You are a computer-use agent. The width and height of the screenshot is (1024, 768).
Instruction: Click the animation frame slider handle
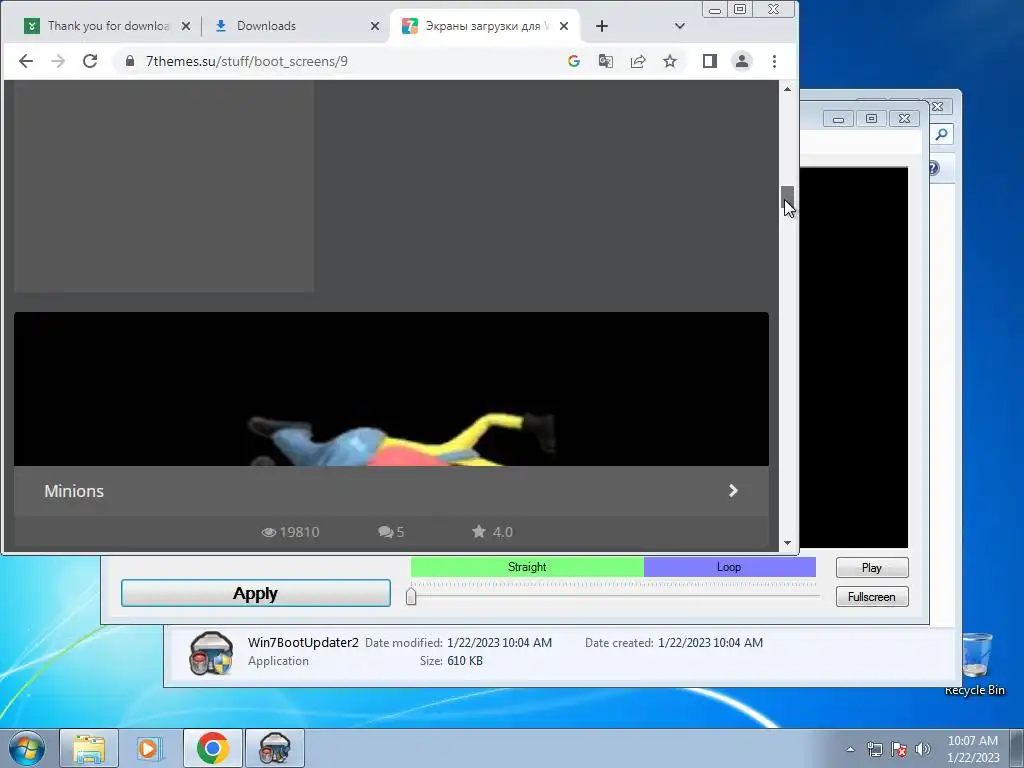411,596
